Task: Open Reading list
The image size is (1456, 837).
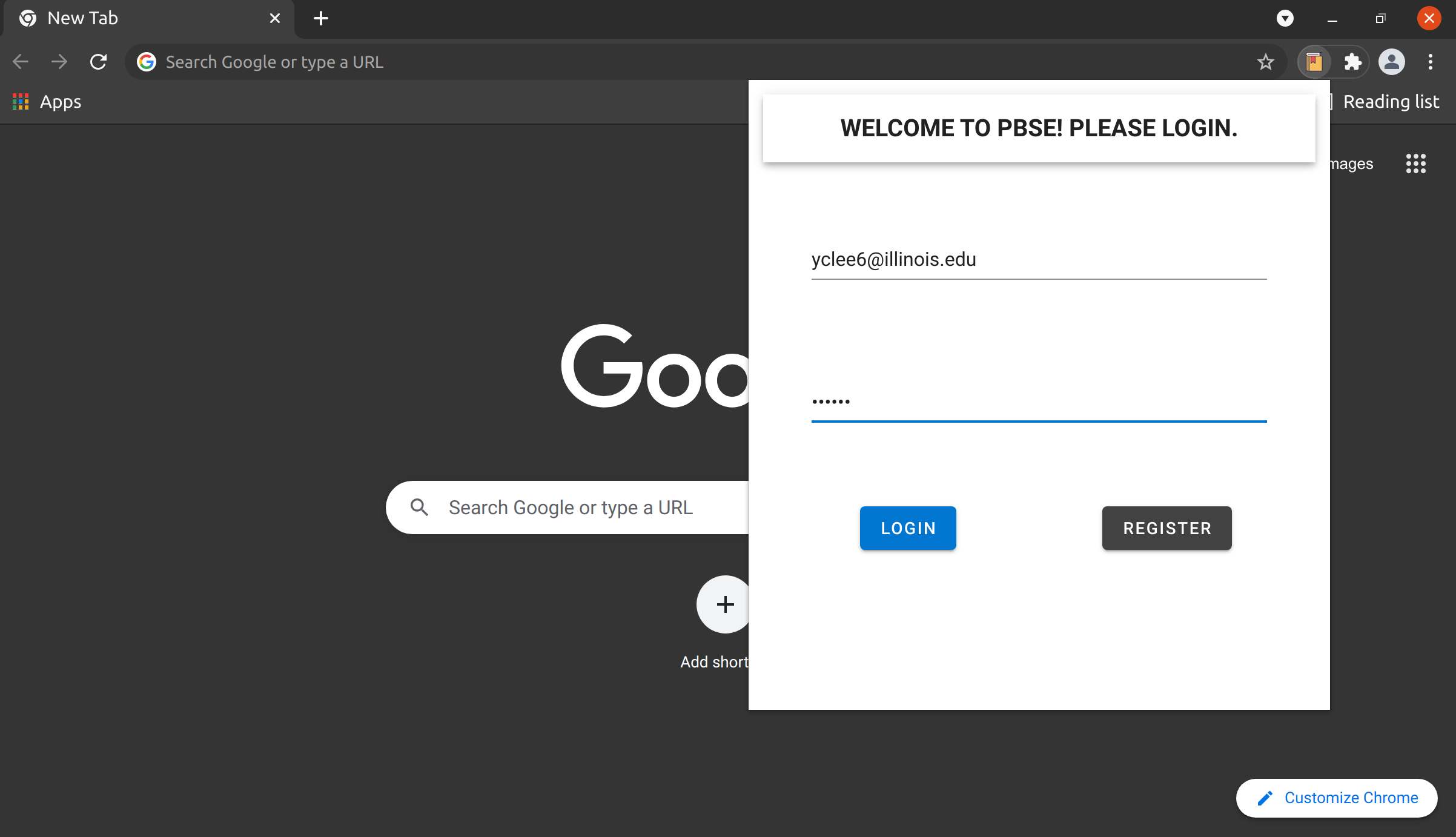Action: (1387, 102)
